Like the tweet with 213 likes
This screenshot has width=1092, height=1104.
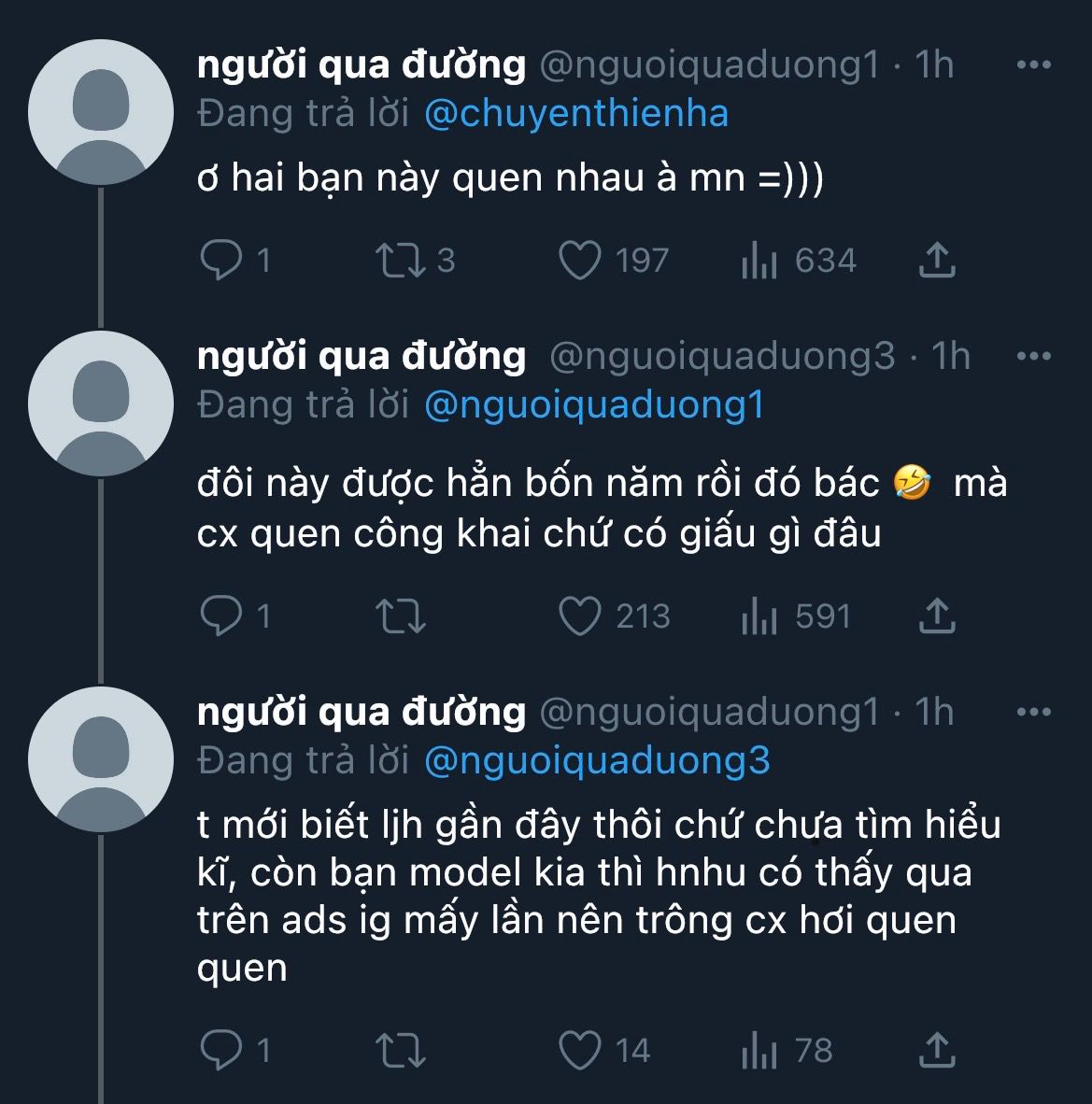(x=580, y=616)
